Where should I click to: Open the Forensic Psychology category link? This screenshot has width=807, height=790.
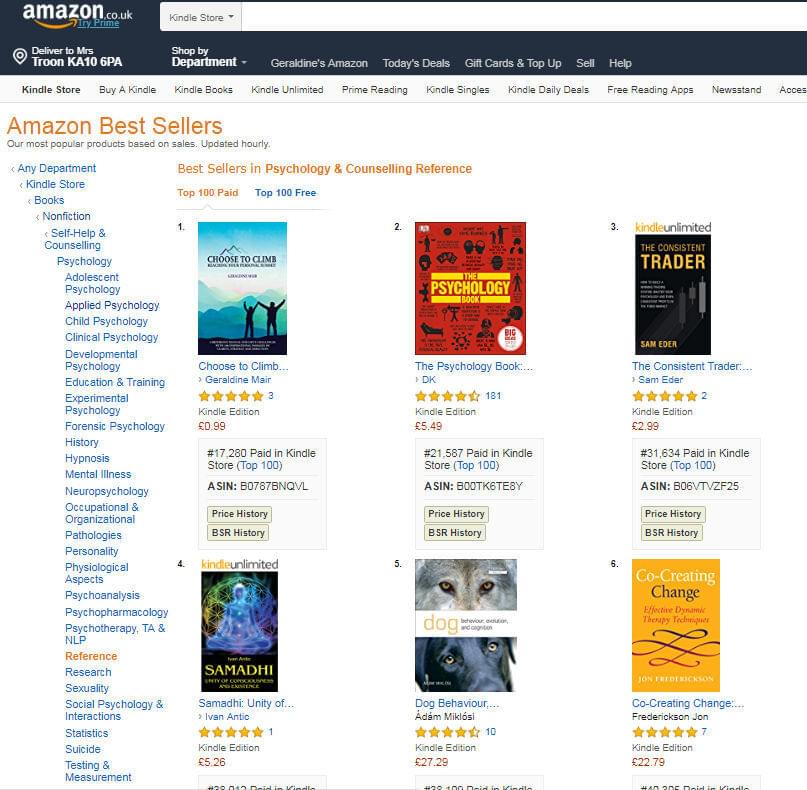115,426
